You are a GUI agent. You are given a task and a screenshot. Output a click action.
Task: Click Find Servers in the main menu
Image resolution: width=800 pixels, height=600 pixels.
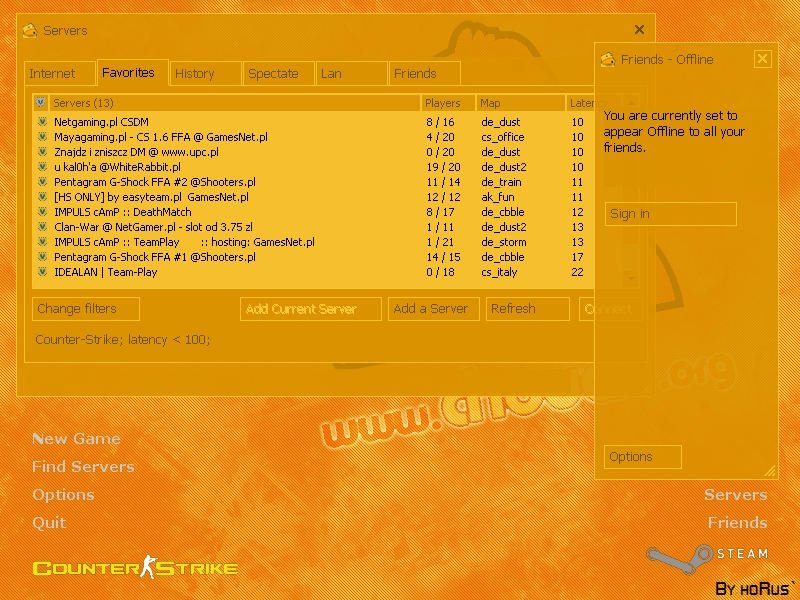[x=83, y=466]
